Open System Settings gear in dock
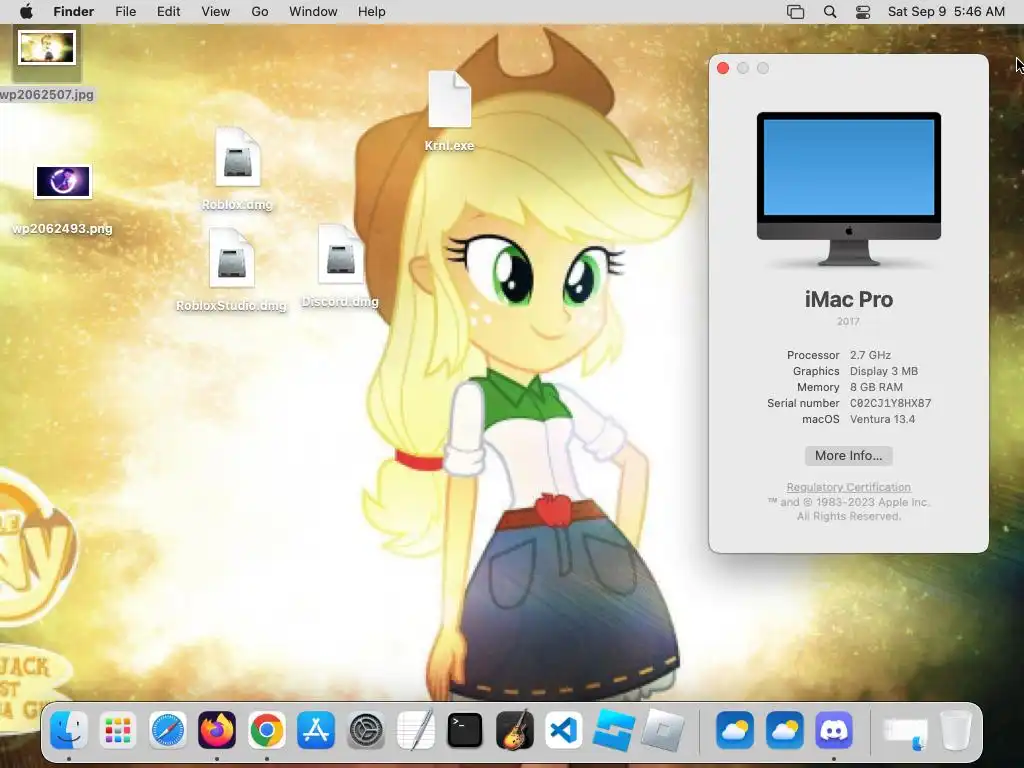 [366, 729]
